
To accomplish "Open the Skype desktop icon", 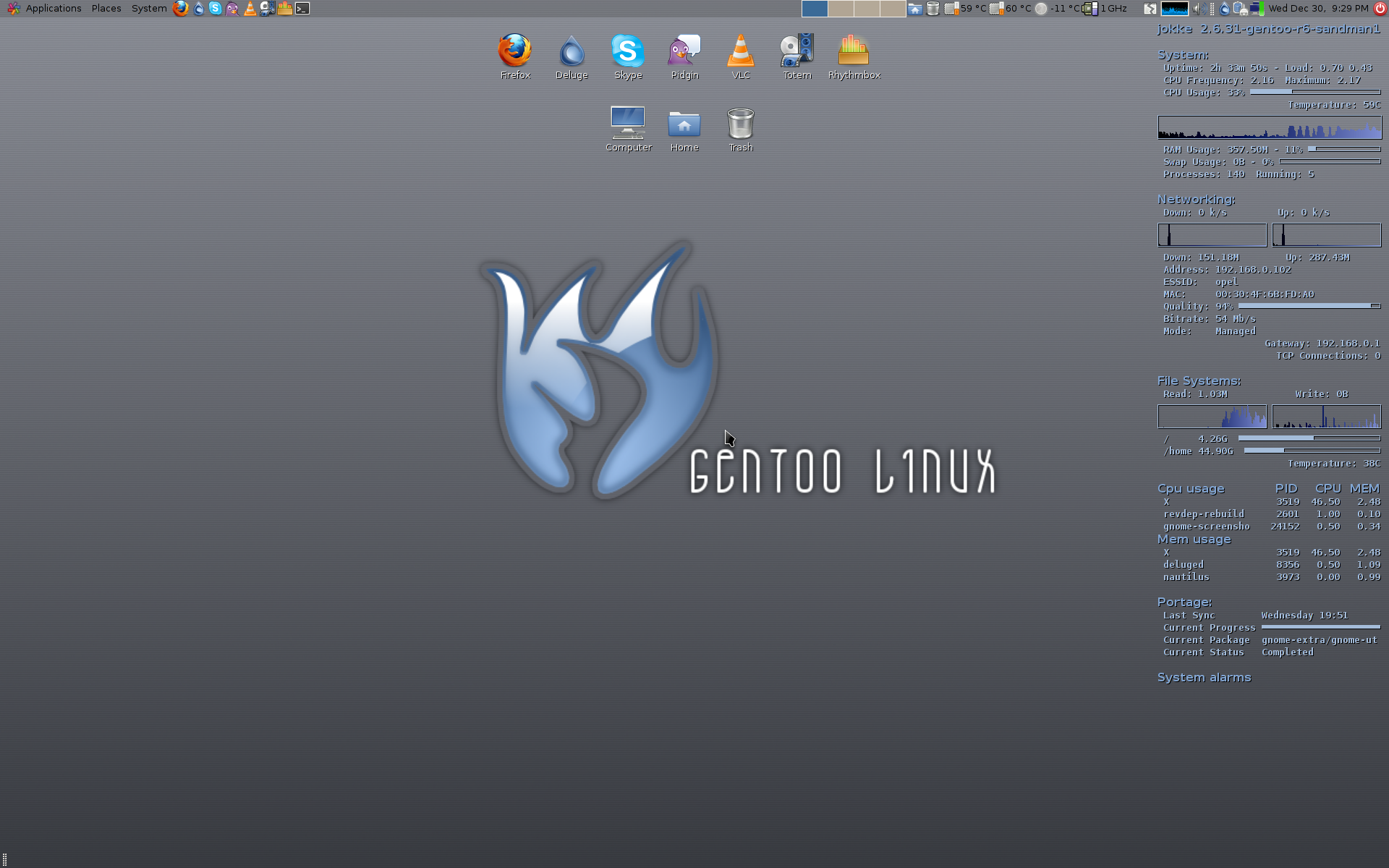I will pos(628,56).
